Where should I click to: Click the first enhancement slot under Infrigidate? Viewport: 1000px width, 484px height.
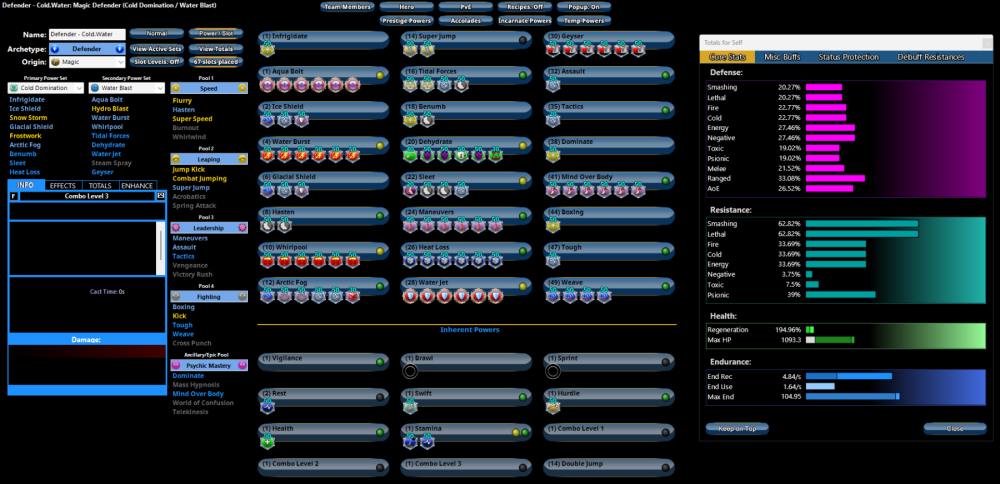(x=267, y=49)
